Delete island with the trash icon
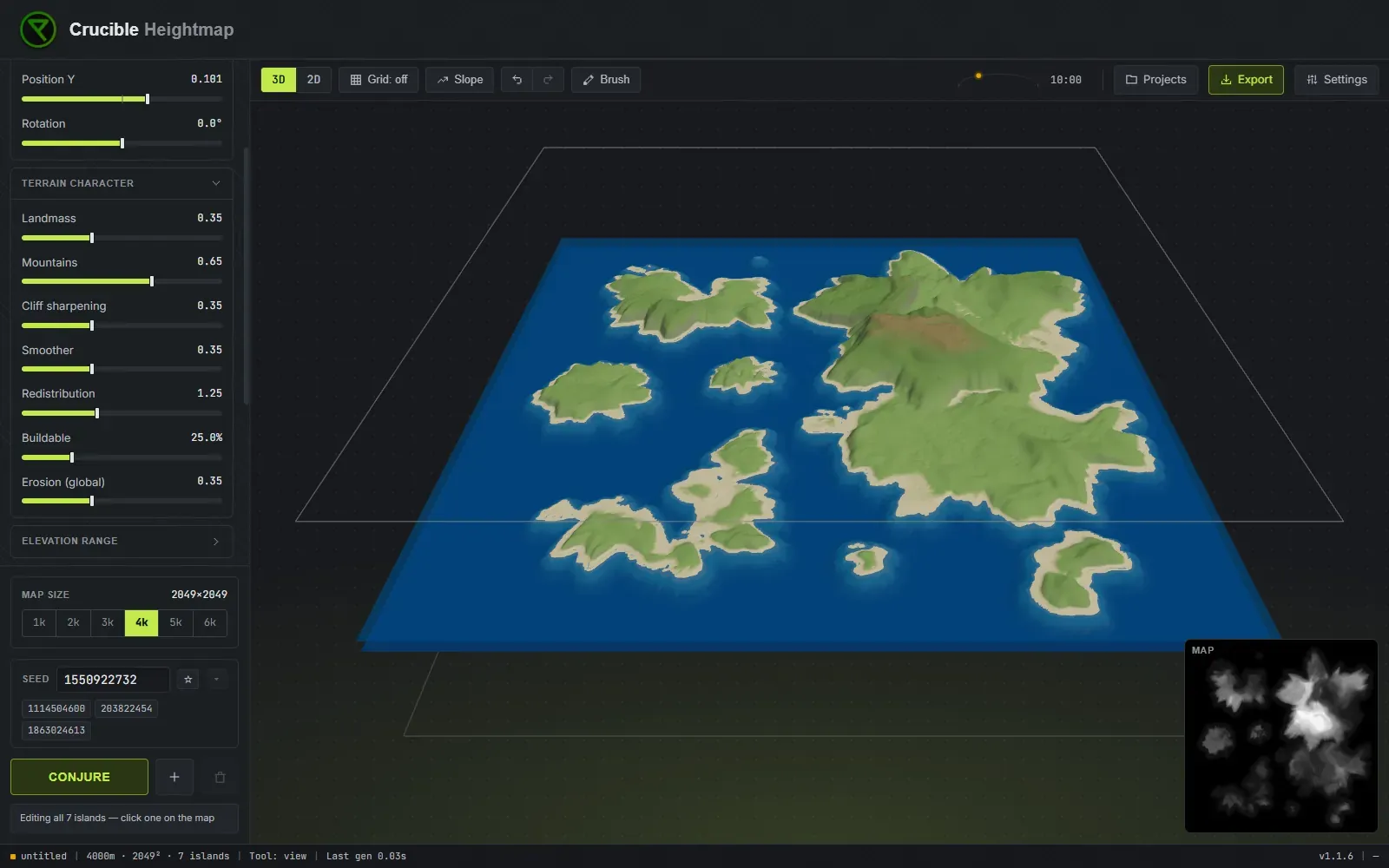Viewport: 1389px width, 868px height. click(220, 777)
